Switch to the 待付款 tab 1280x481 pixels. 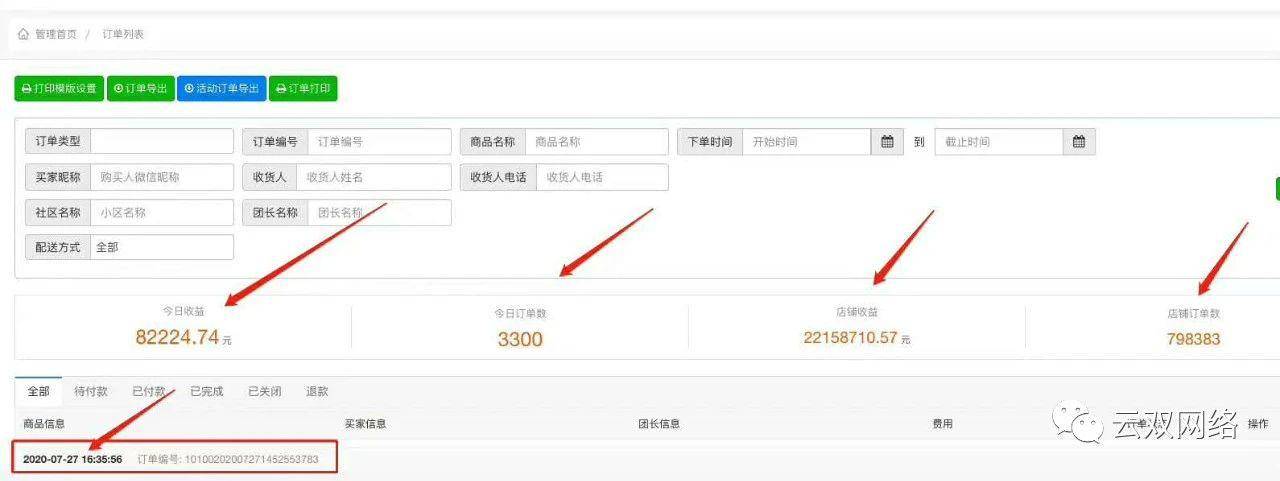[x=91, y=391]
